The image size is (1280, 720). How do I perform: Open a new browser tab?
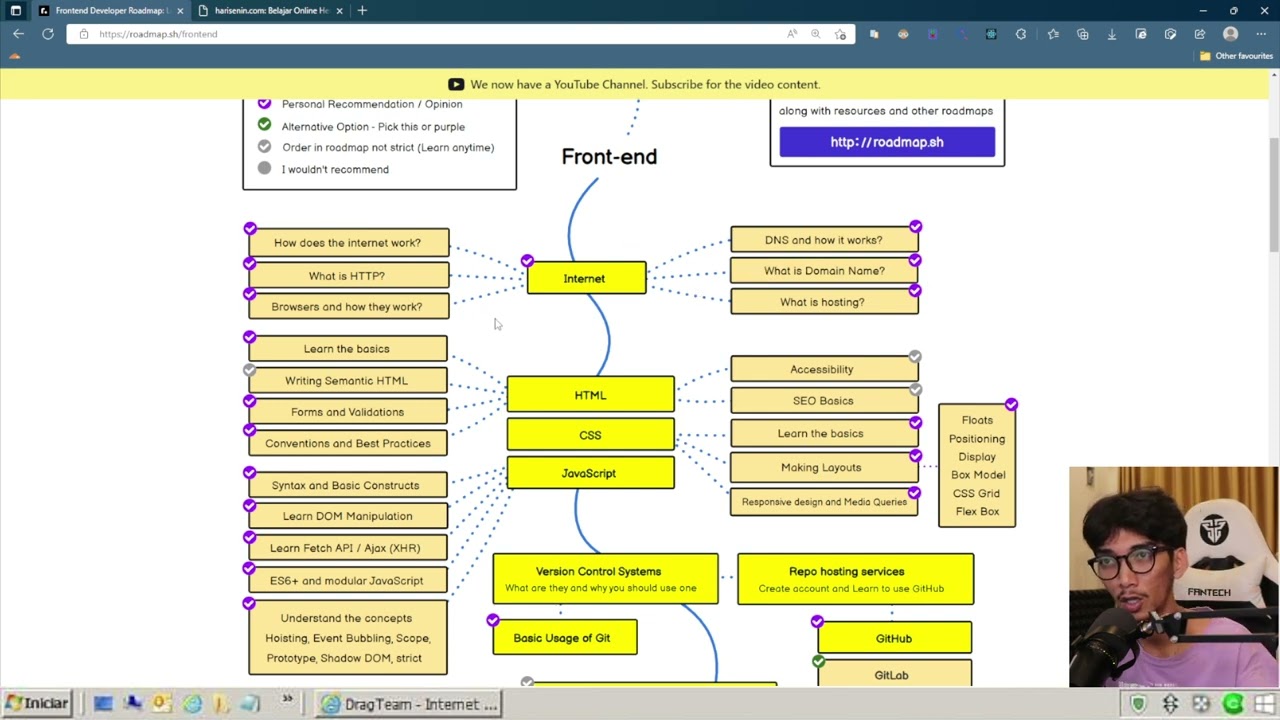coord(362,11)
